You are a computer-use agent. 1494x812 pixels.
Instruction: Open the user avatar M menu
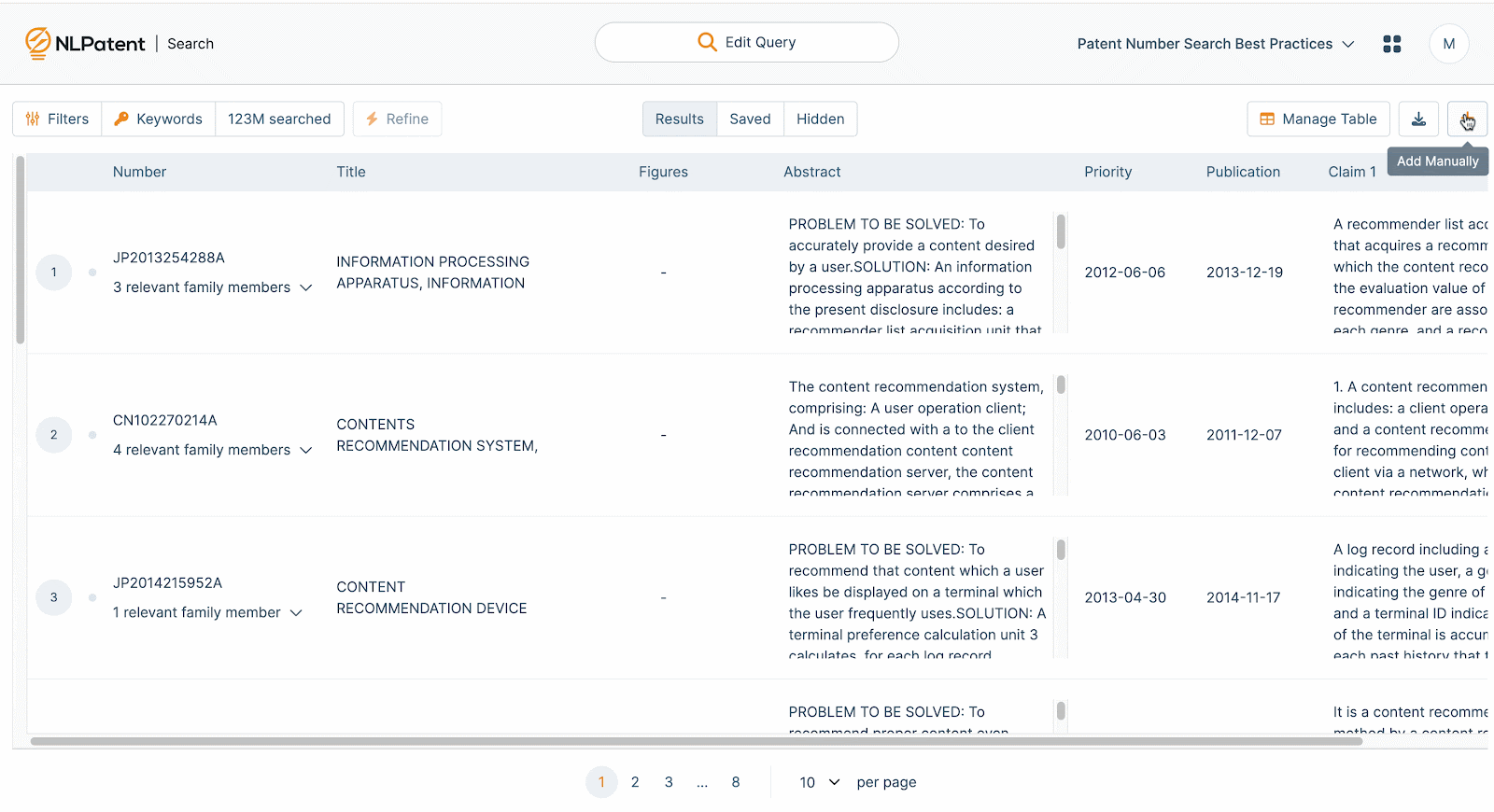point(1448,44)
